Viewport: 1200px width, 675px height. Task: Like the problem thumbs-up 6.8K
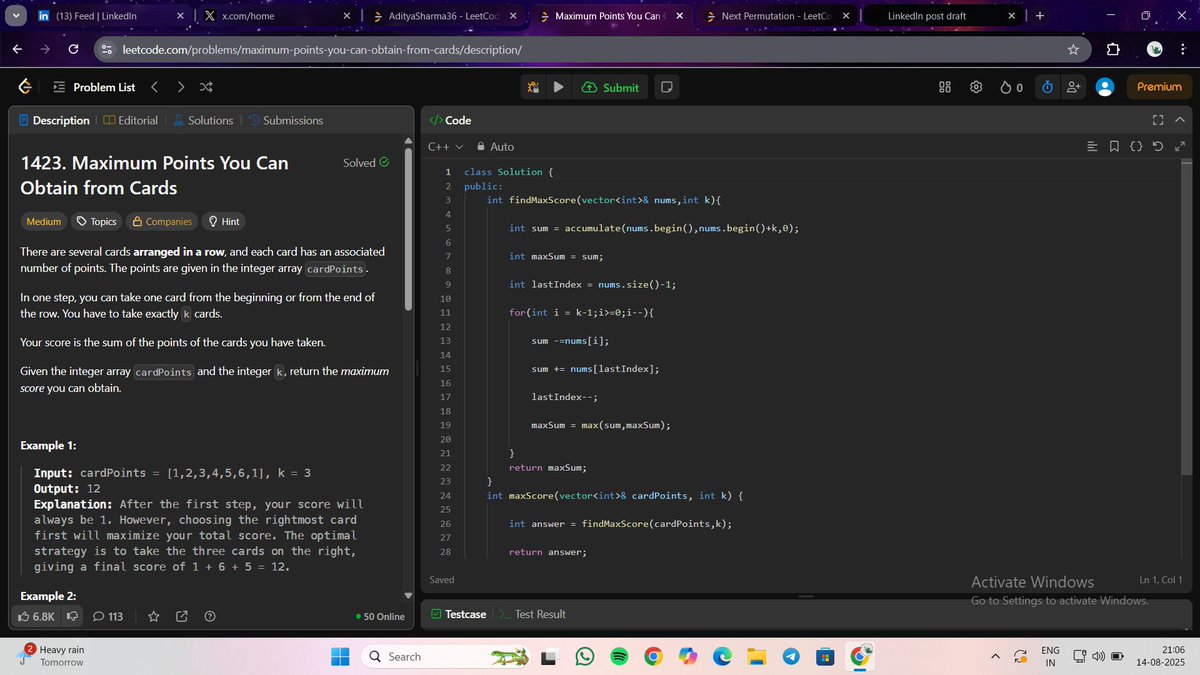click(37, 616)
